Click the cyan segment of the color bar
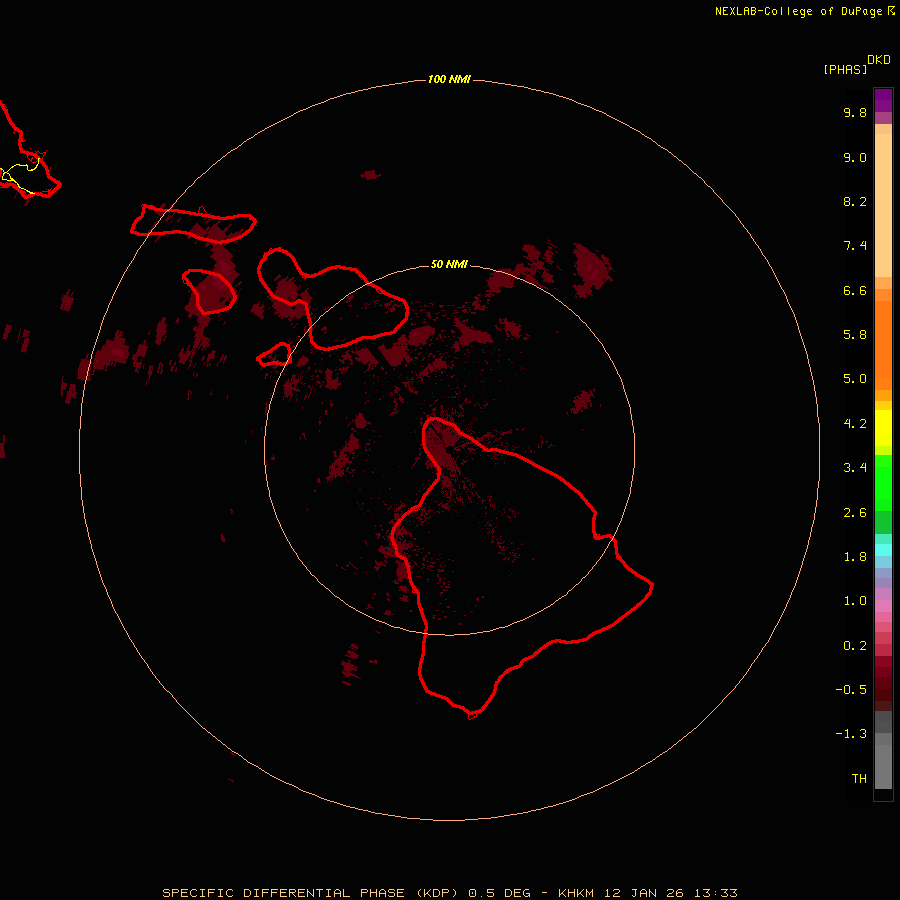Screen dimensions: 900x900 [883, 550]
